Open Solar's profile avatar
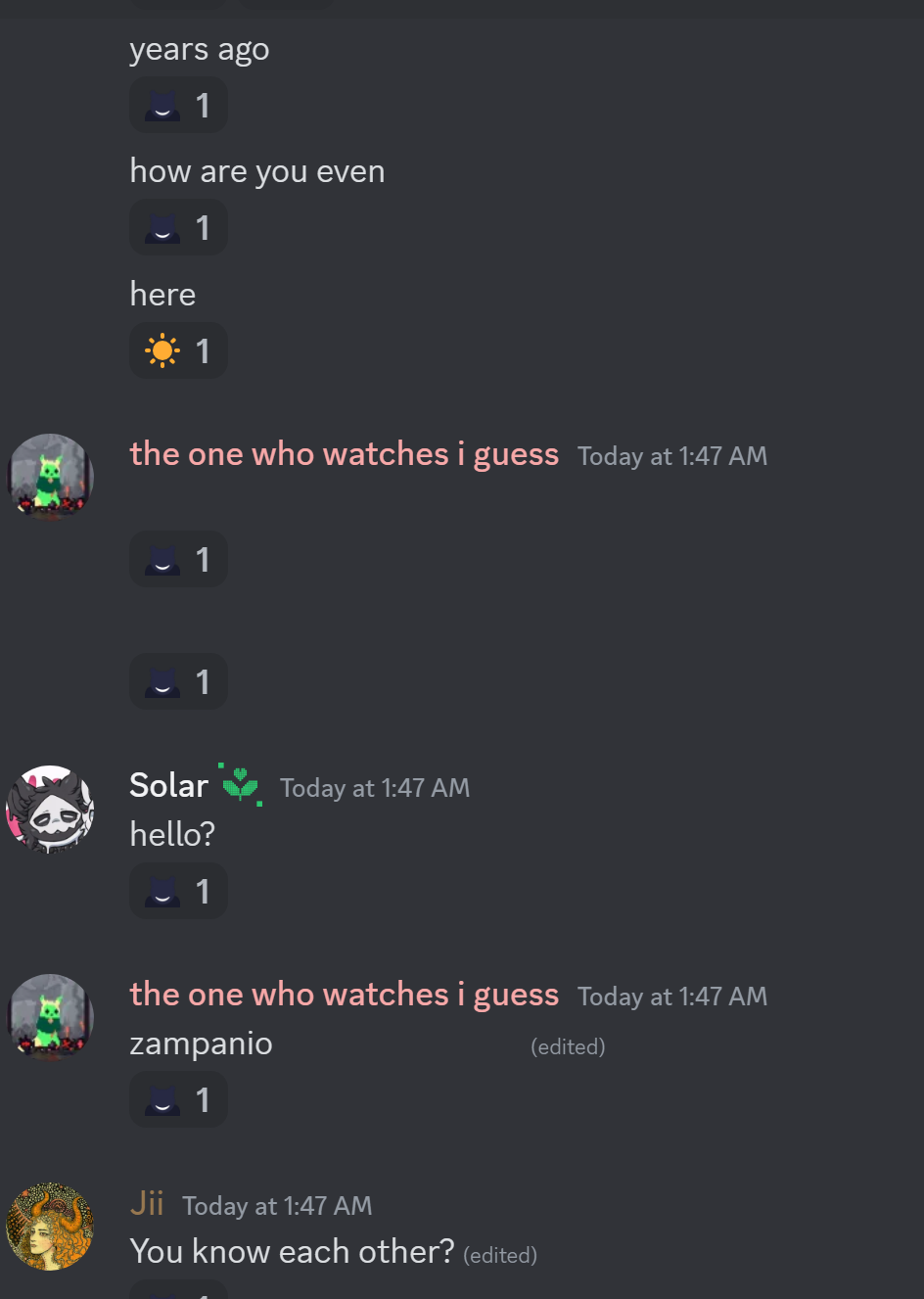924x1299 pixels. coord(50,809)
